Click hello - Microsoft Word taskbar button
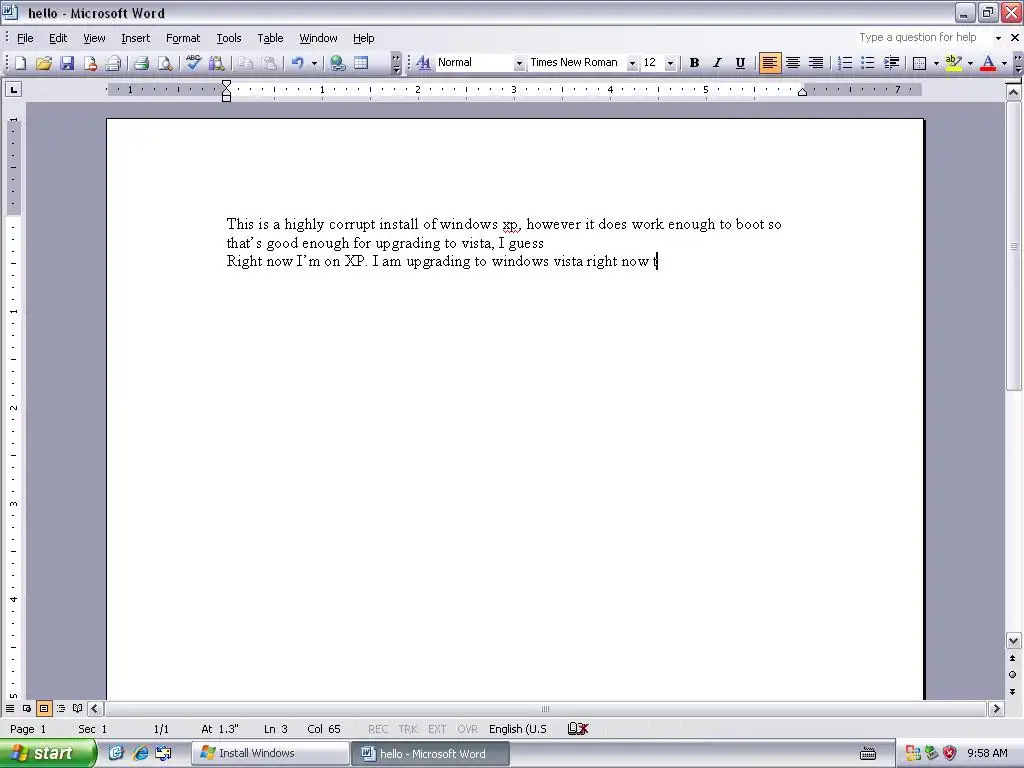This screenshot has width=1024, height=768. point(430,753)
